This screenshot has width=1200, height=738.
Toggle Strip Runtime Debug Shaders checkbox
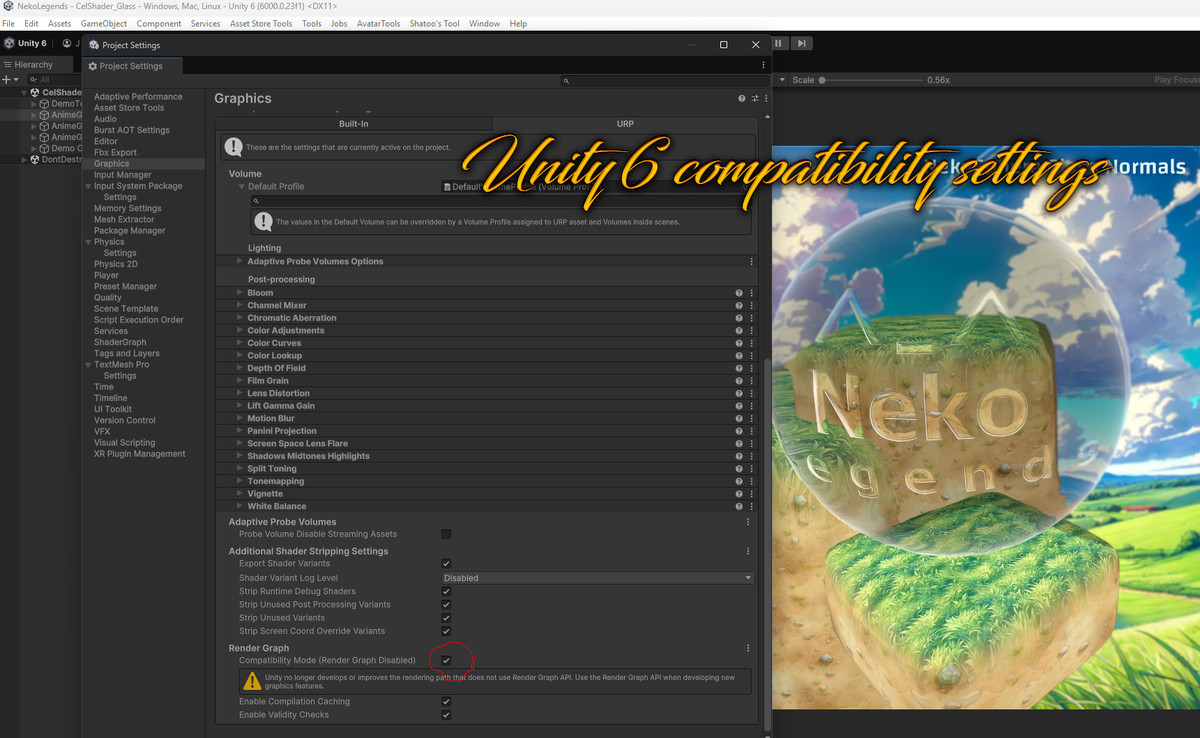[x=446, y=591]
